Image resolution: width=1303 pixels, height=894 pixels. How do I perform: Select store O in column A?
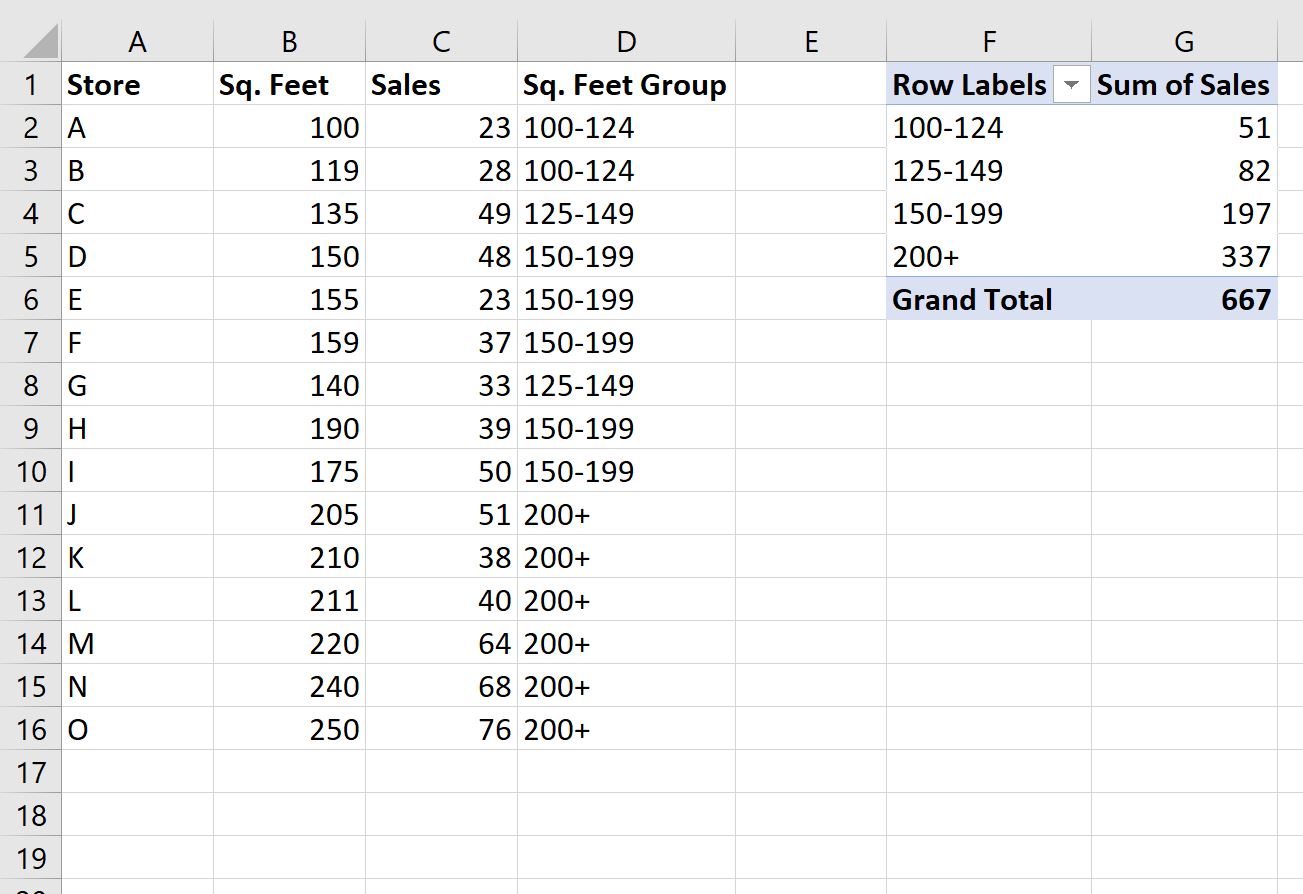pyautogui.click(x=138, y=730)
